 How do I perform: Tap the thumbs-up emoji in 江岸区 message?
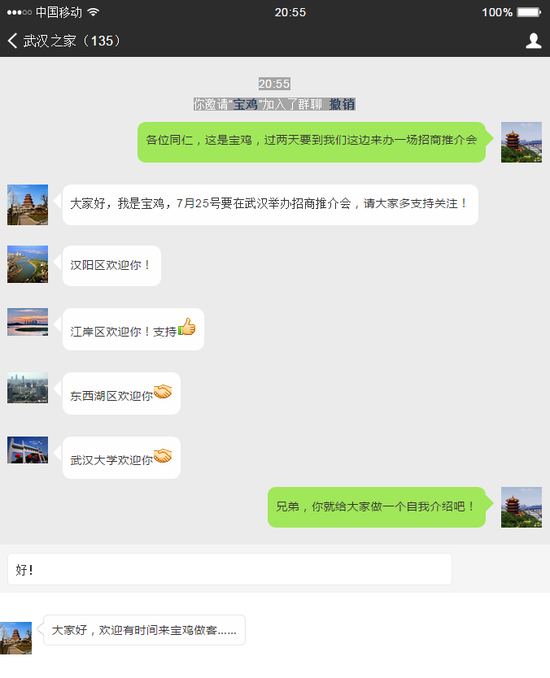pos(187,326)
